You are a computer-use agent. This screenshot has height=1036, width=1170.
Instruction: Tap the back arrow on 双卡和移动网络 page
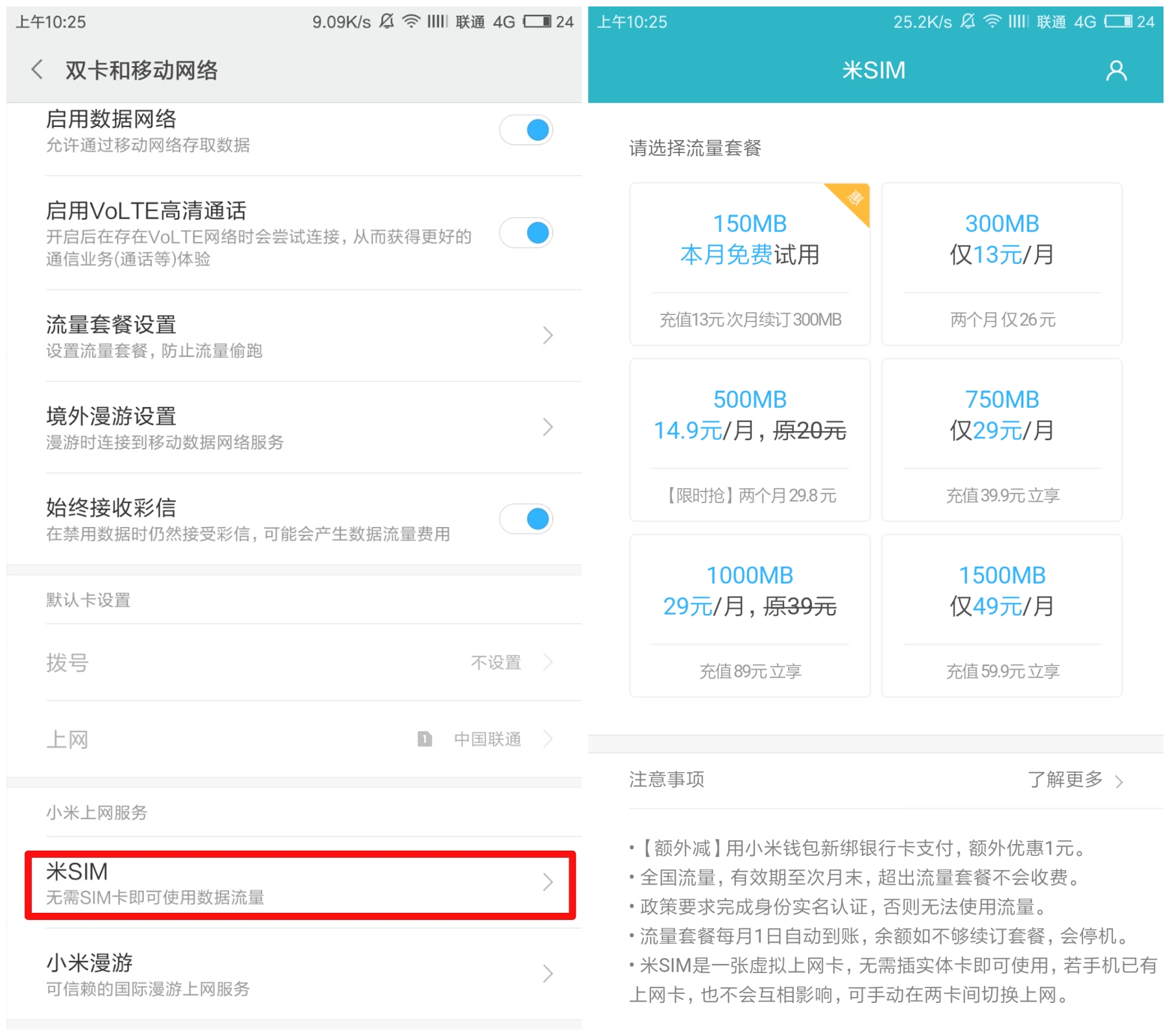(x=37, y=69)
